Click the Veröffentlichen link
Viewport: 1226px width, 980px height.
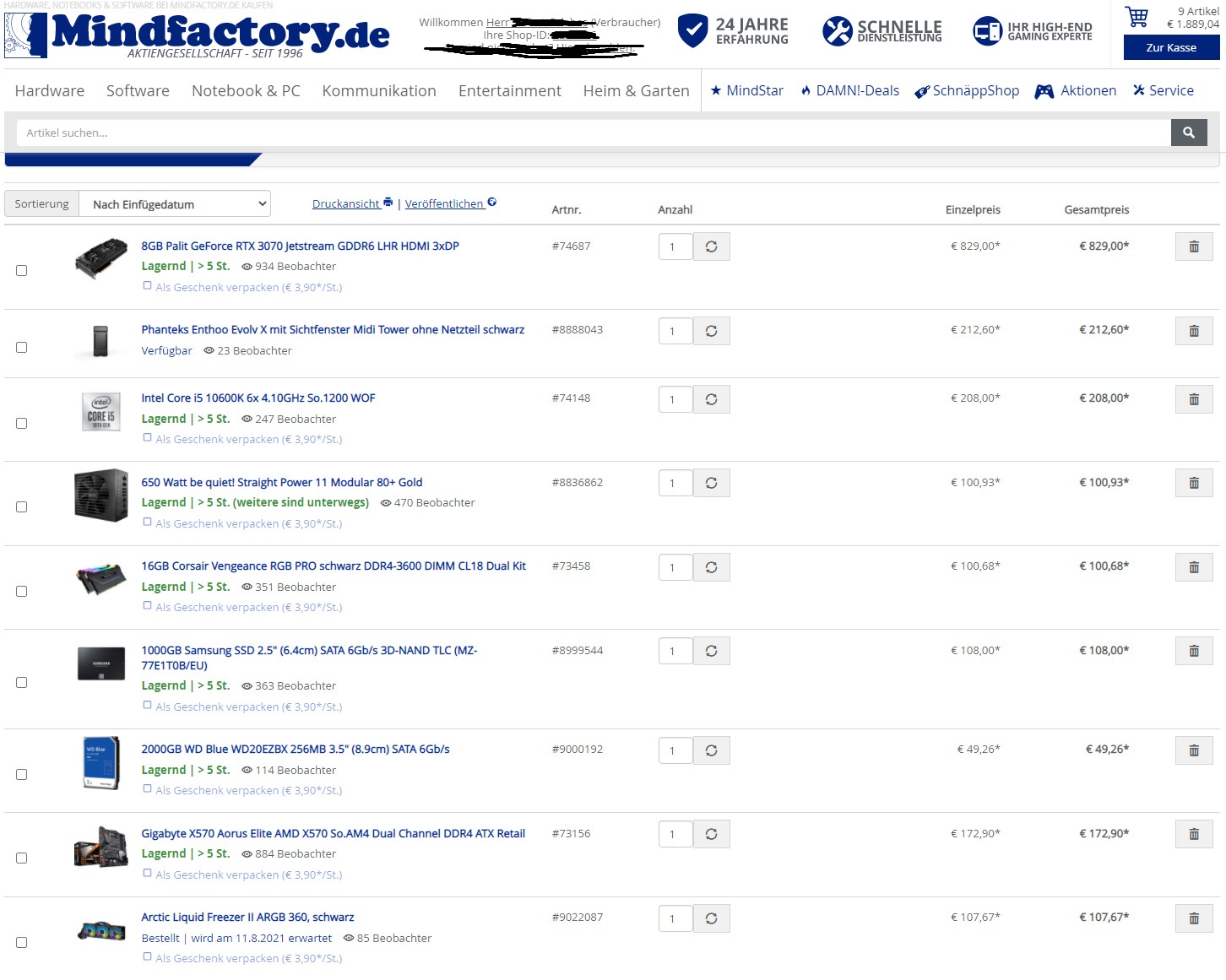point(451,203)
